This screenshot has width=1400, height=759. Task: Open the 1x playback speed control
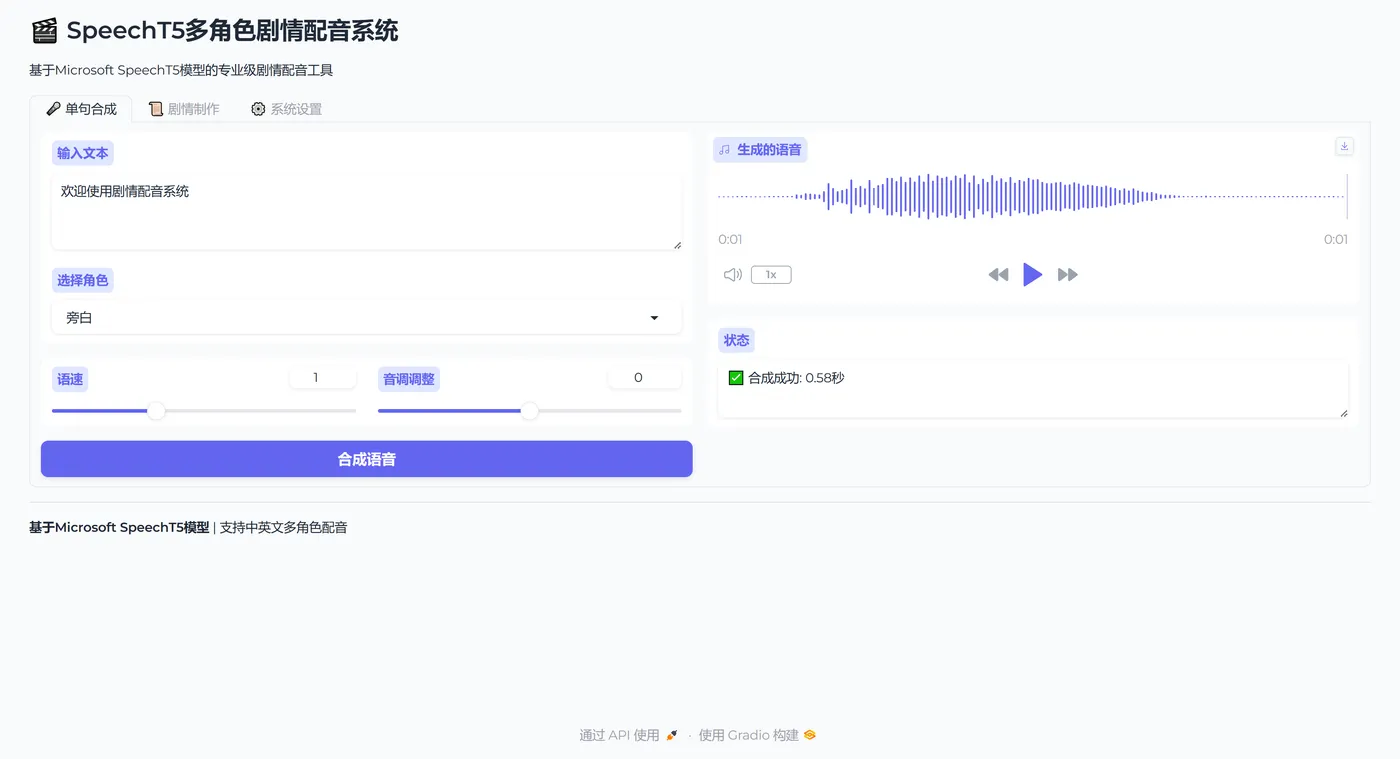tap(771, 274)
